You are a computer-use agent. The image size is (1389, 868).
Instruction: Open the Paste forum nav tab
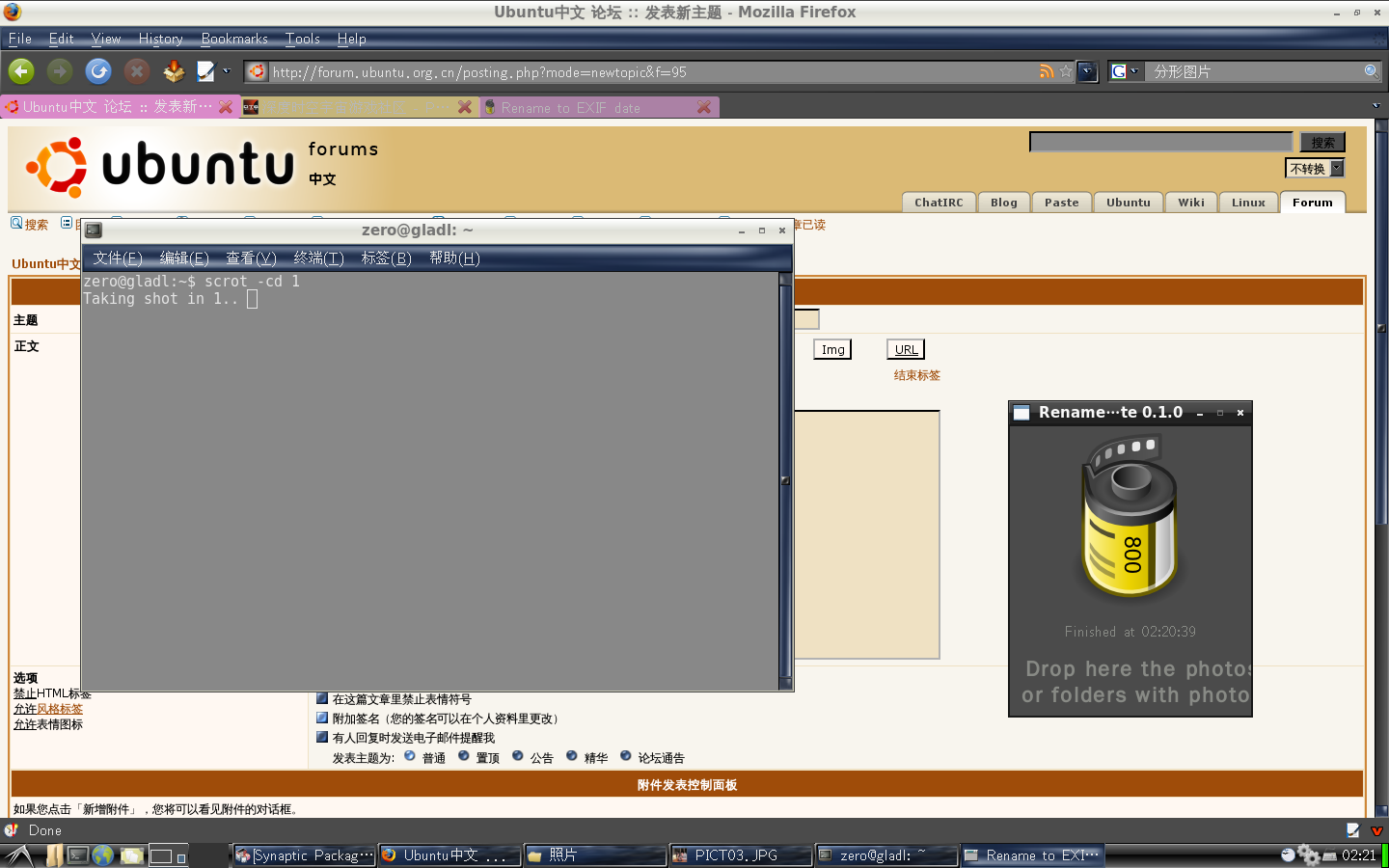click(1062, 202)
